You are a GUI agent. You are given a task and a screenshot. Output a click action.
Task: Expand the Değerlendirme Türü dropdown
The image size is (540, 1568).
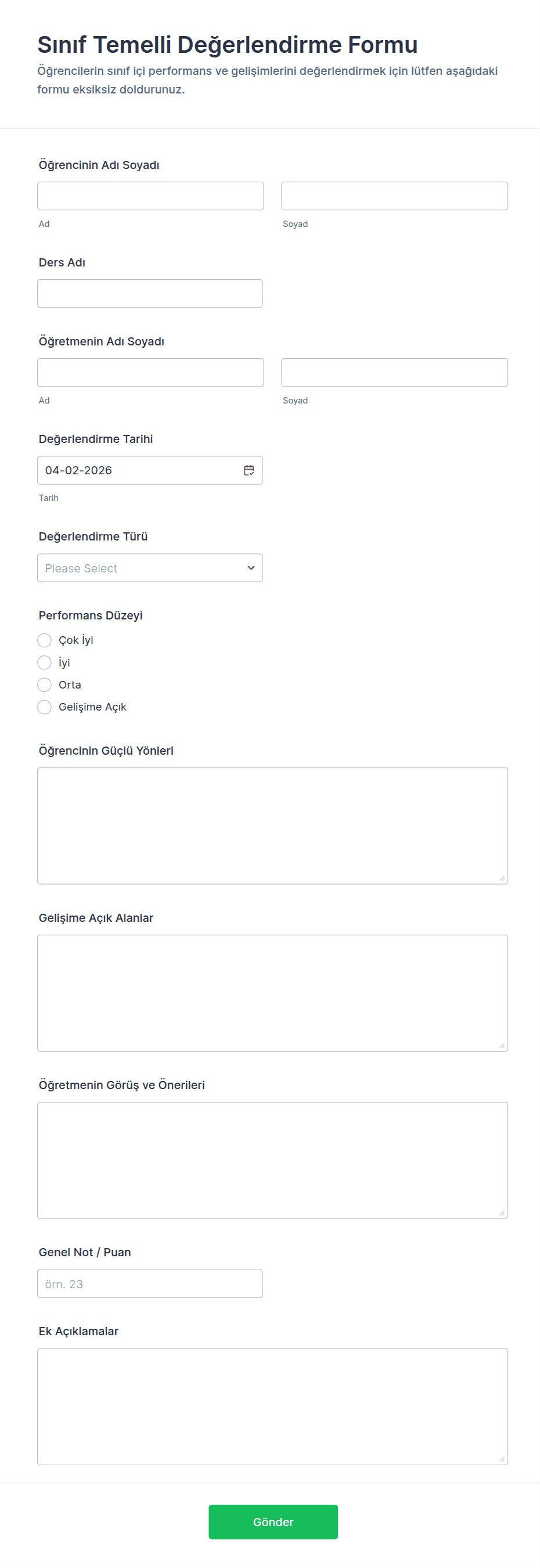pyautogui.click(x=150, y=567)
